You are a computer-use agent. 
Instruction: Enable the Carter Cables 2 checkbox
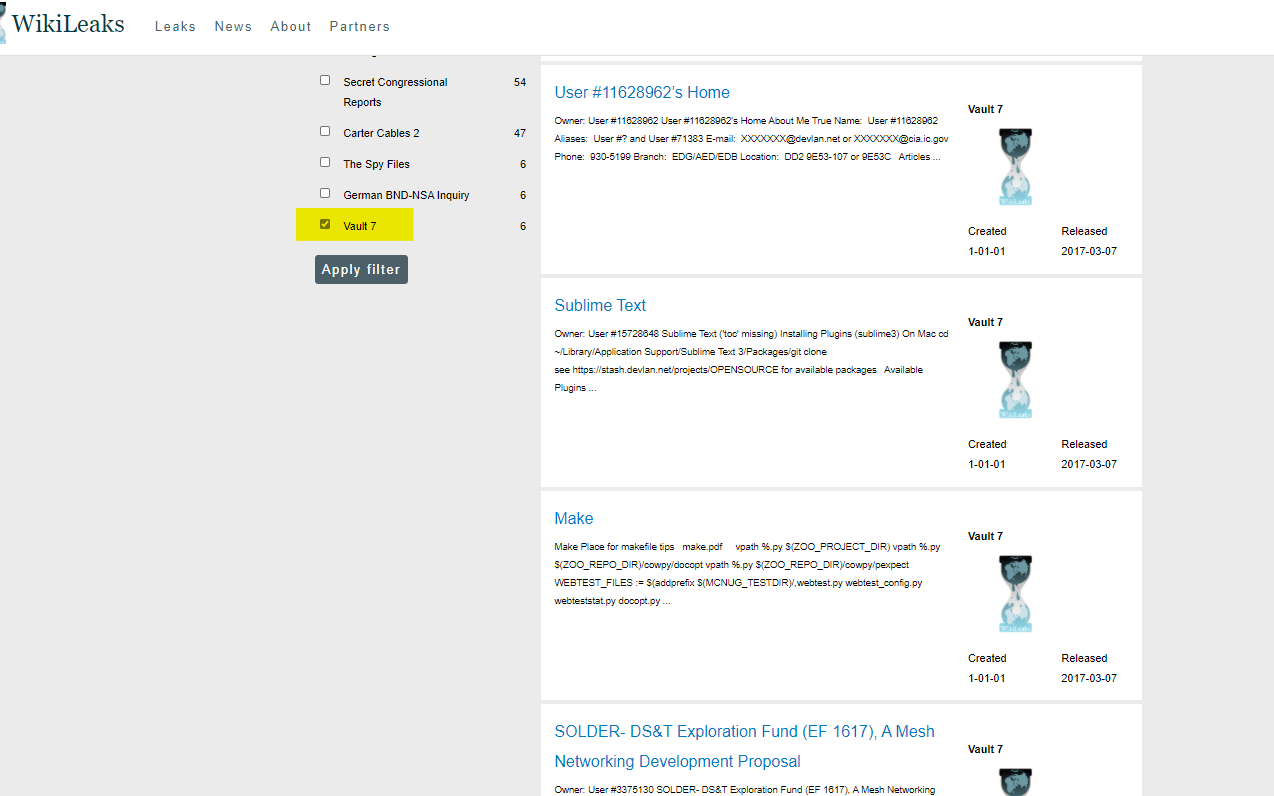point(325,131)
